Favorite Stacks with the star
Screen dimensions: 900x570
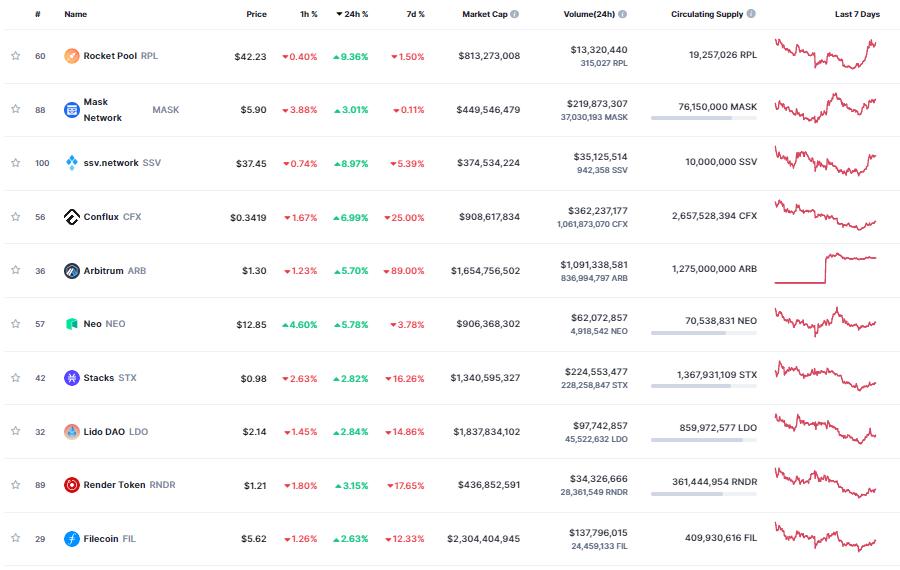(15, 378)
